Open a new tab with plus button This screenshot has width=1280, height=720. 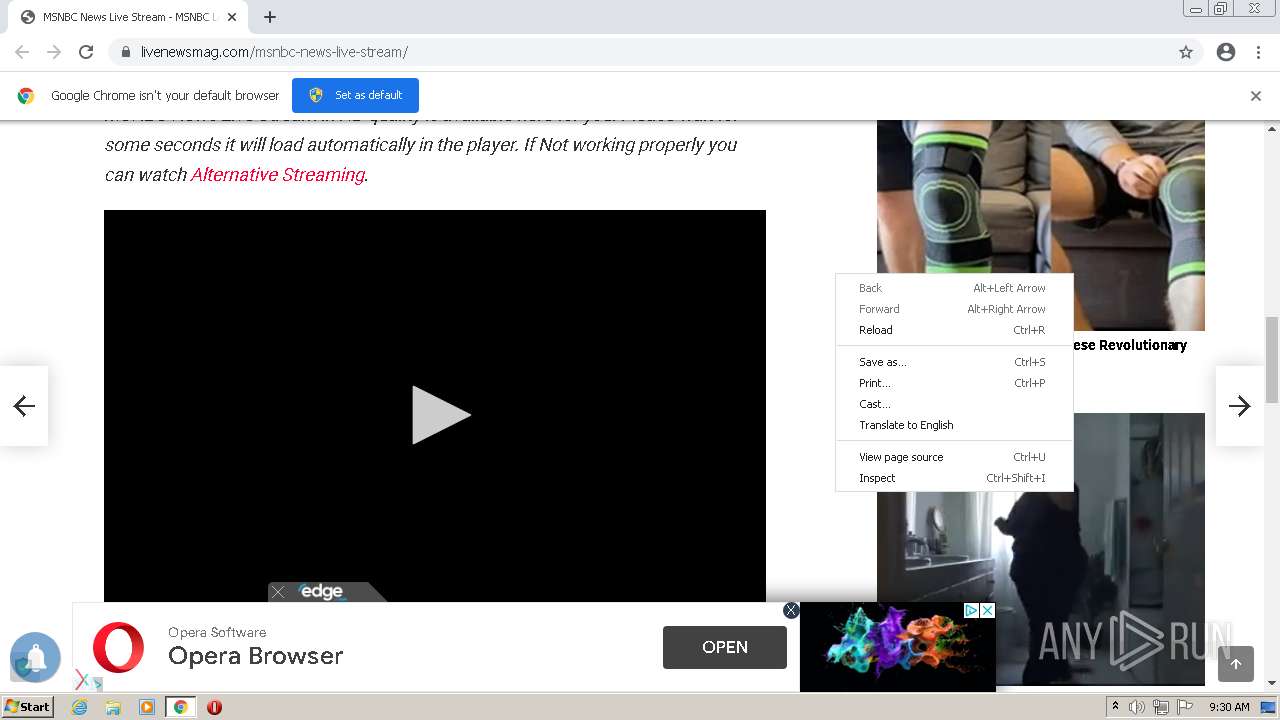pyautogui.click(x=270, y=17)
